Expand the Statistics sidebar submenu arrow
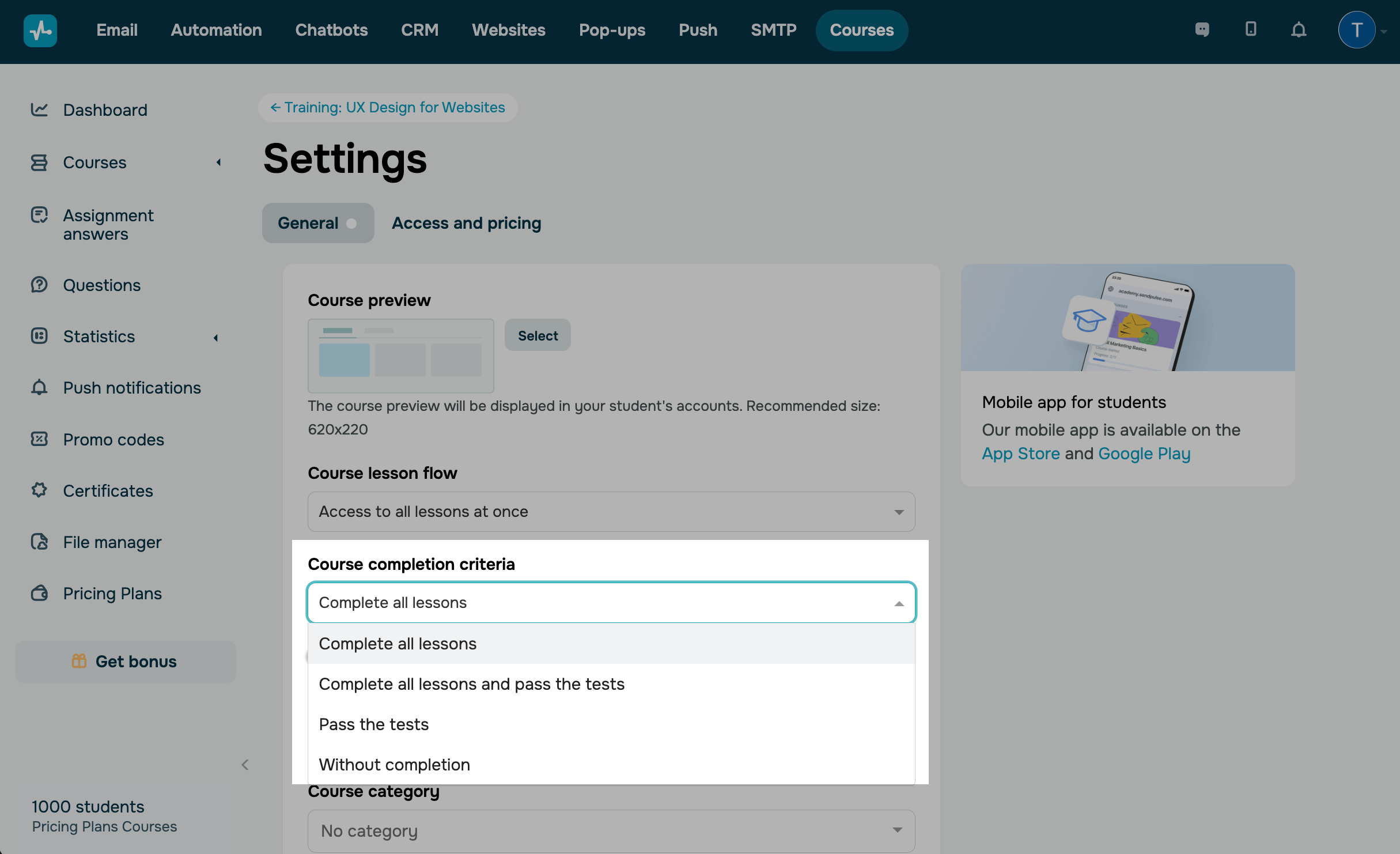This screenshot has height=854, width=1400. (217, 337)
